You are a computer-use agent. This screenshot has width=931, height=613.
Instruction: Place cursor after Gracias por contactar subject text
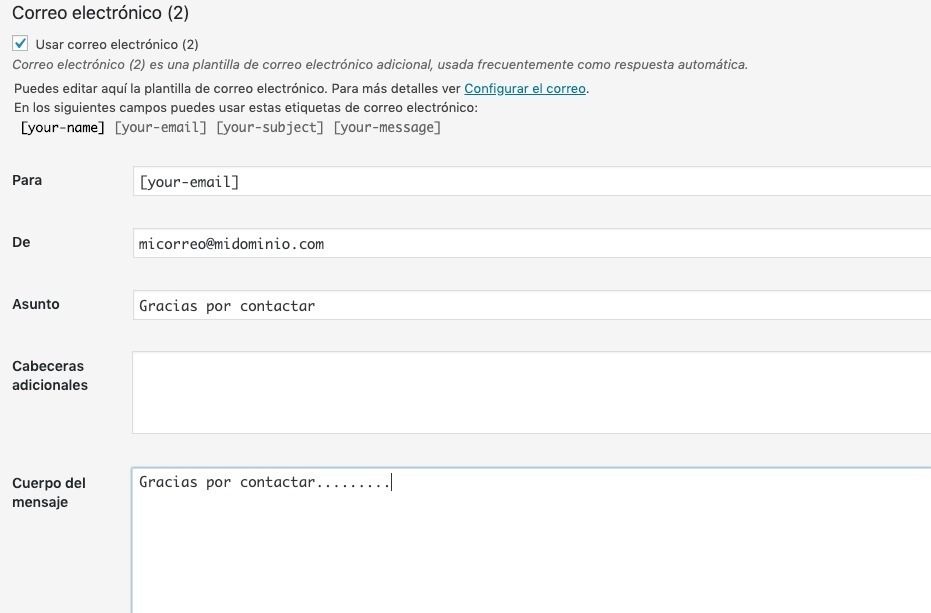pos(316,305)
